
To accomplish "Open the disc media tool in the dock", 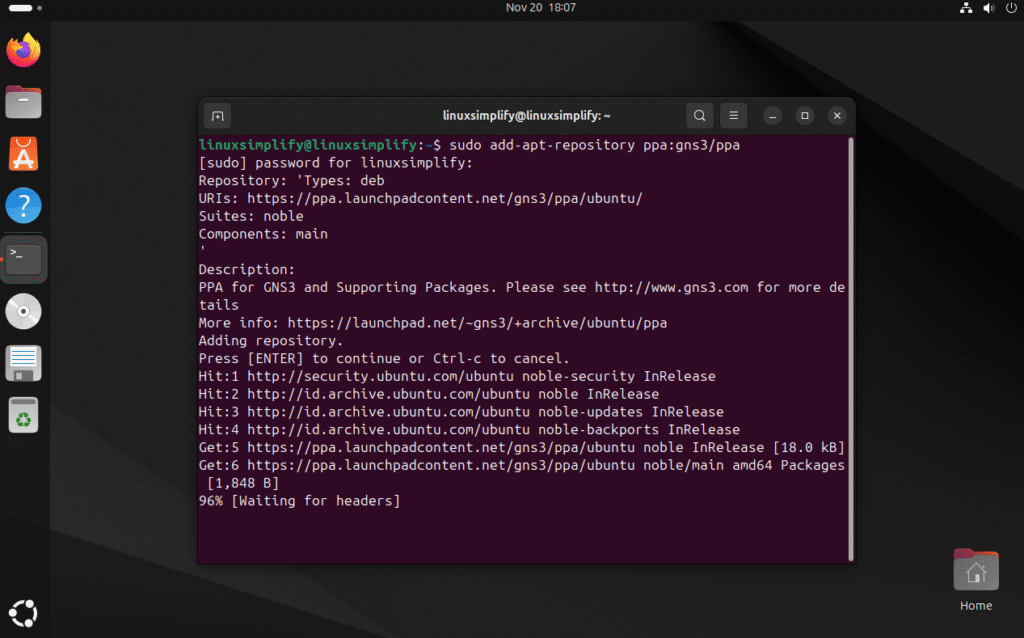I will coord(23,310).
